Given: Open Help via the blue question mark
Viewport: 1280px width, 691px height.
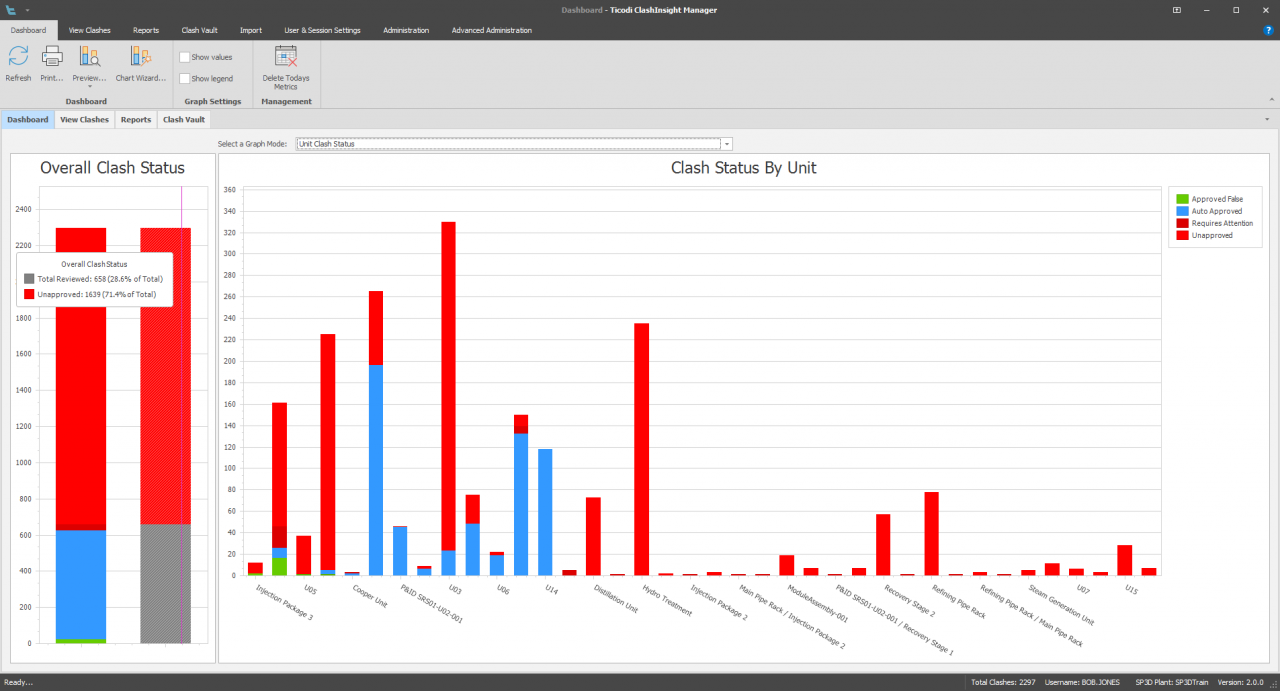Looking at the screenshot, I should click(1270, 30).
